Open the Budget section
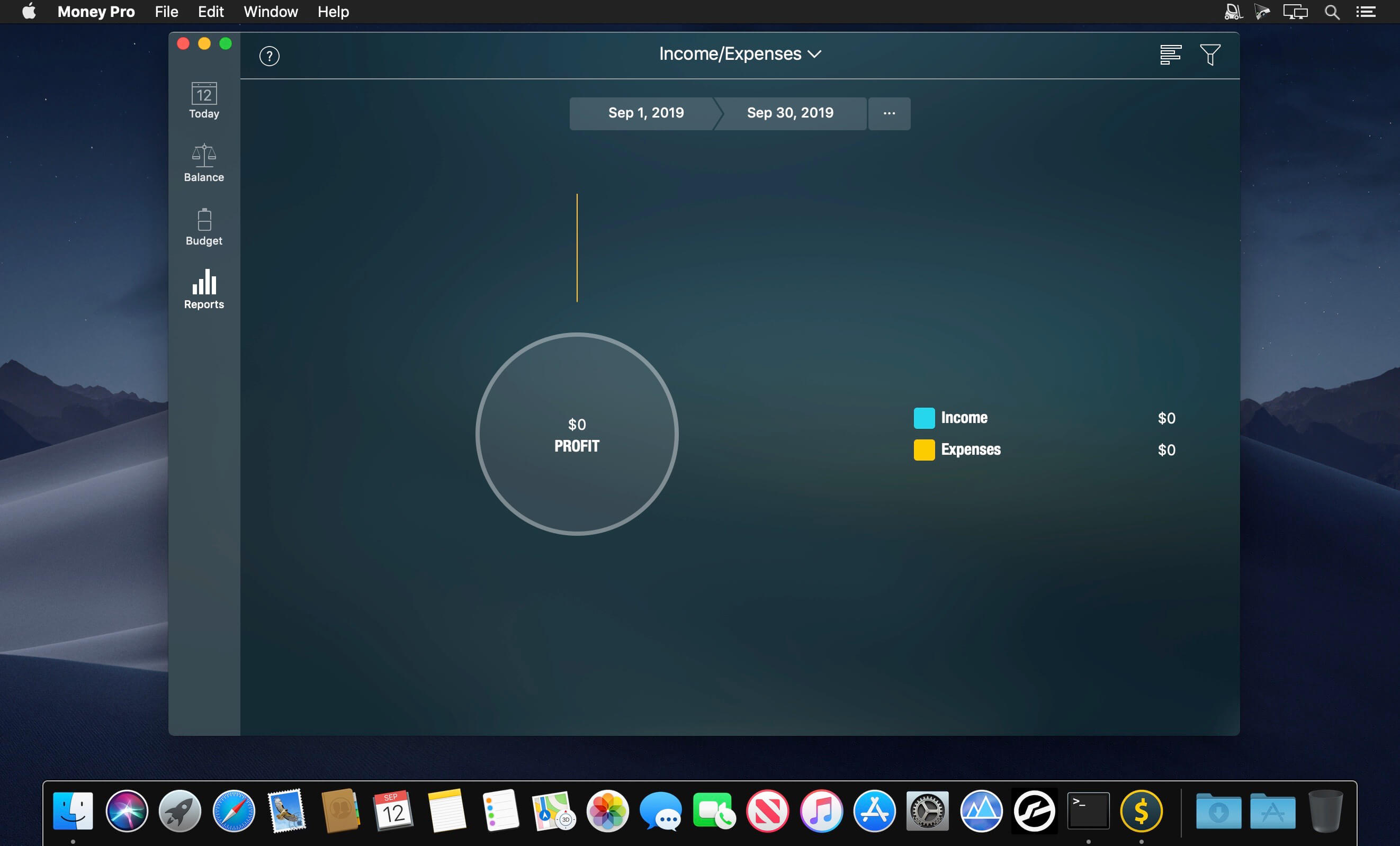Viewport: 1400px width, 846px height. 204,227
